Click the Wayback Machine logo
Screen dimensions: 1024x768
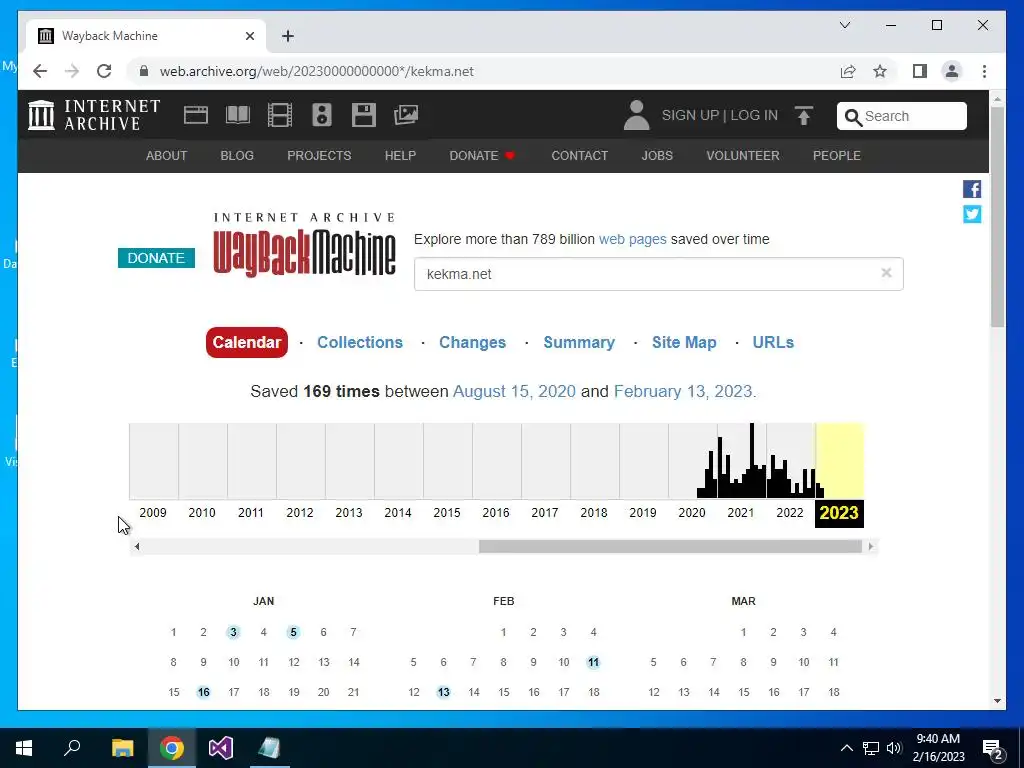304,245
